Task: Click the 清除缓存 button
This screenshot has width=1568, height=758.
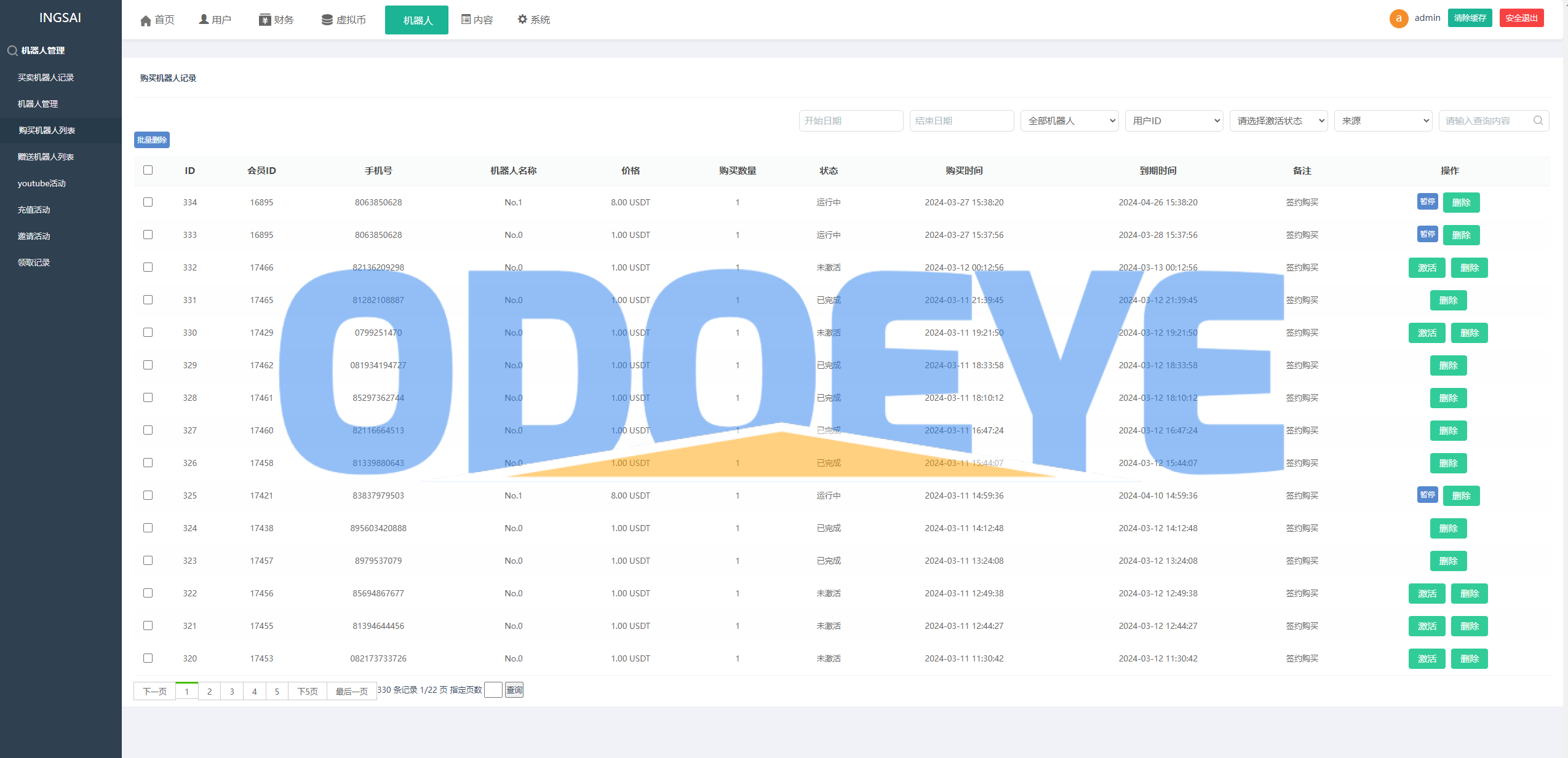Action: [x=1470, y=18]
